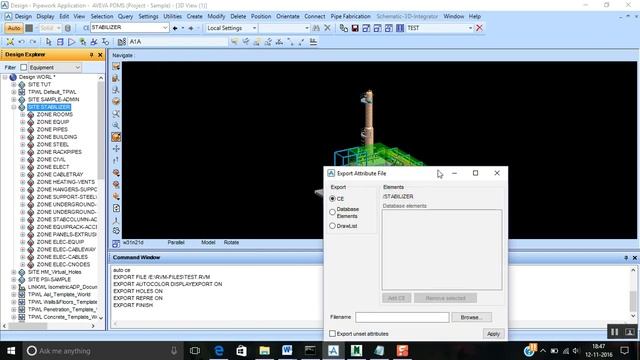Open the Local Settings dropdown
Screen dimensions: 640x360
tap(254, 28)
